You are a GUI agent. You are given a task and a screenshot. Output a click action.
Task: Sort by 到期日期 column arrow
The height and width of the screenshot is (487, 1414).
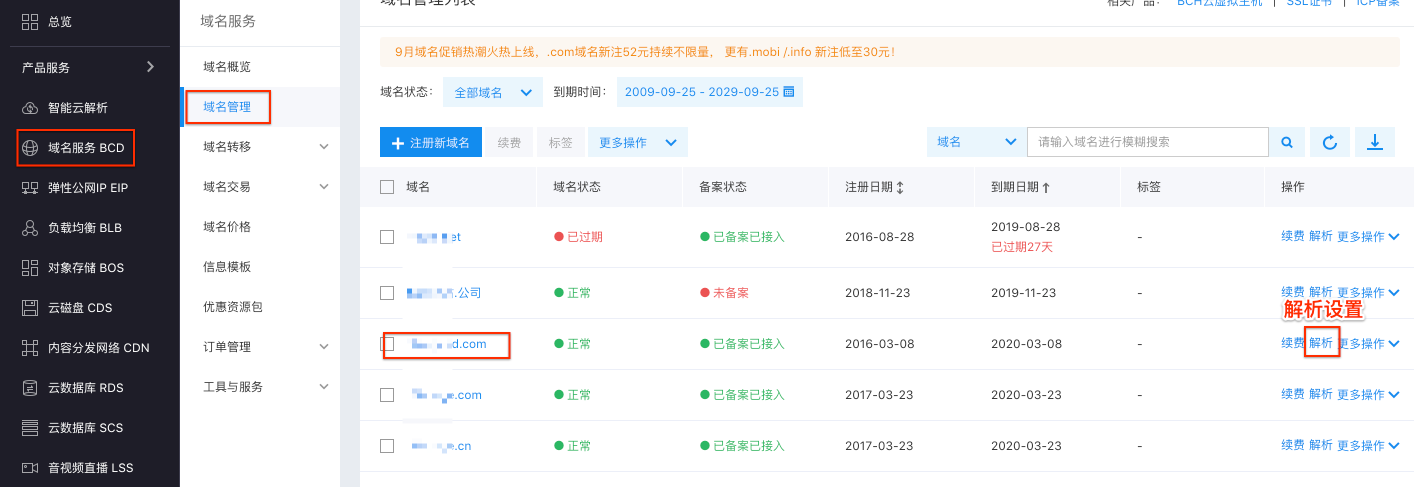(x=1046, y=188)
